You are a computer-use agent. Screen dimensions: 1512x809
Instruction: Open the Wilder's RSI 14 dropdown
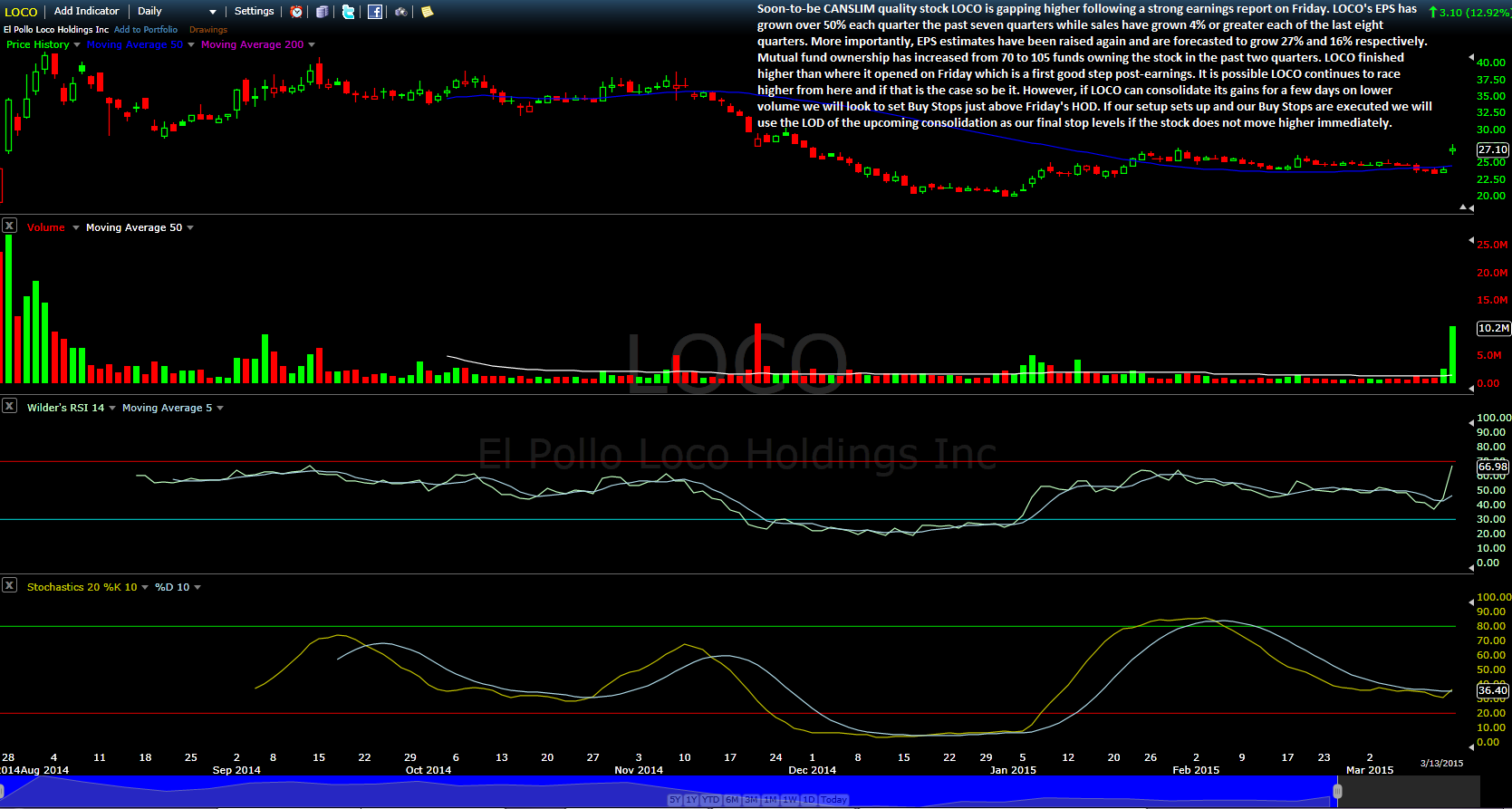tap(112, 408)
